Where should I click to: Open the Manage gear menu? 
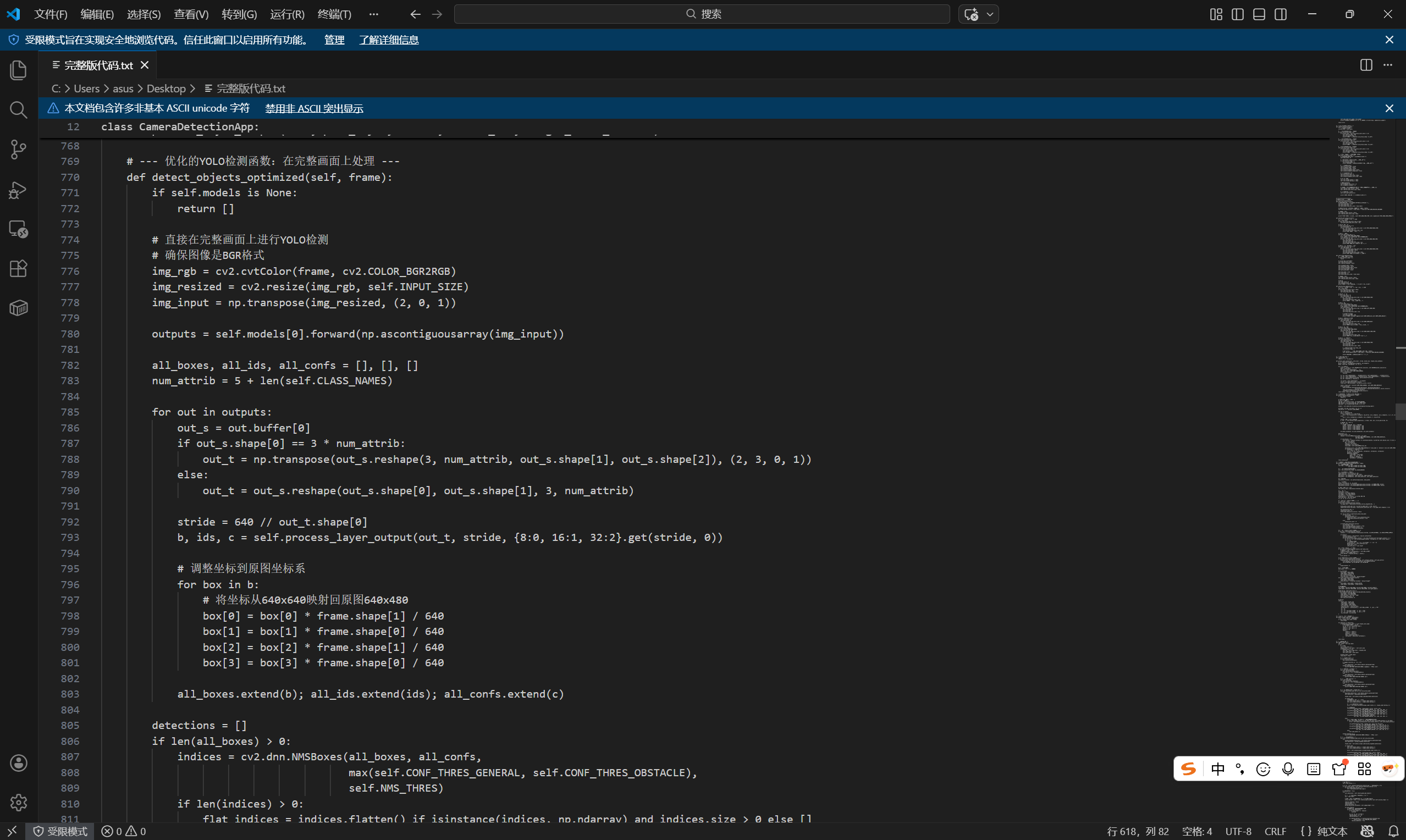[x=18, y=802]
